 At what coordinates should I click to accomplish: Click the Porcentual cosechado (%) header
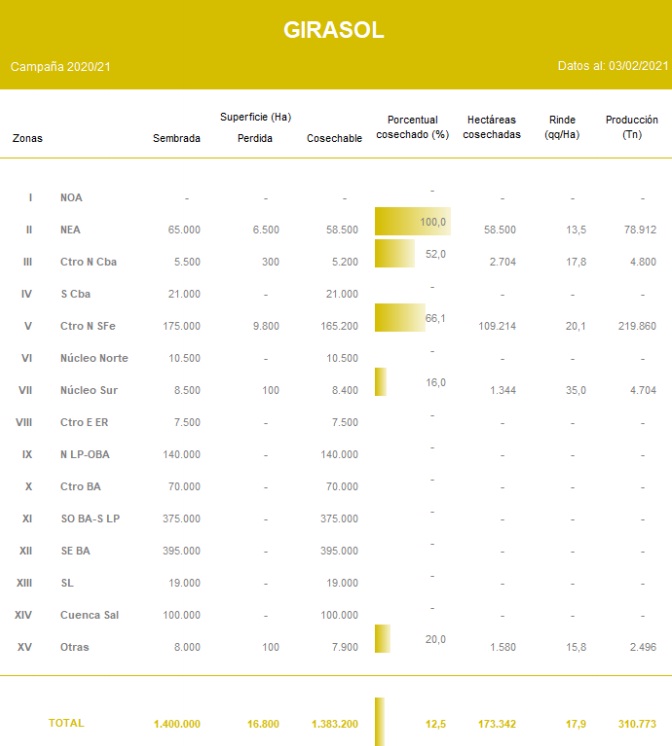(412, 127)
